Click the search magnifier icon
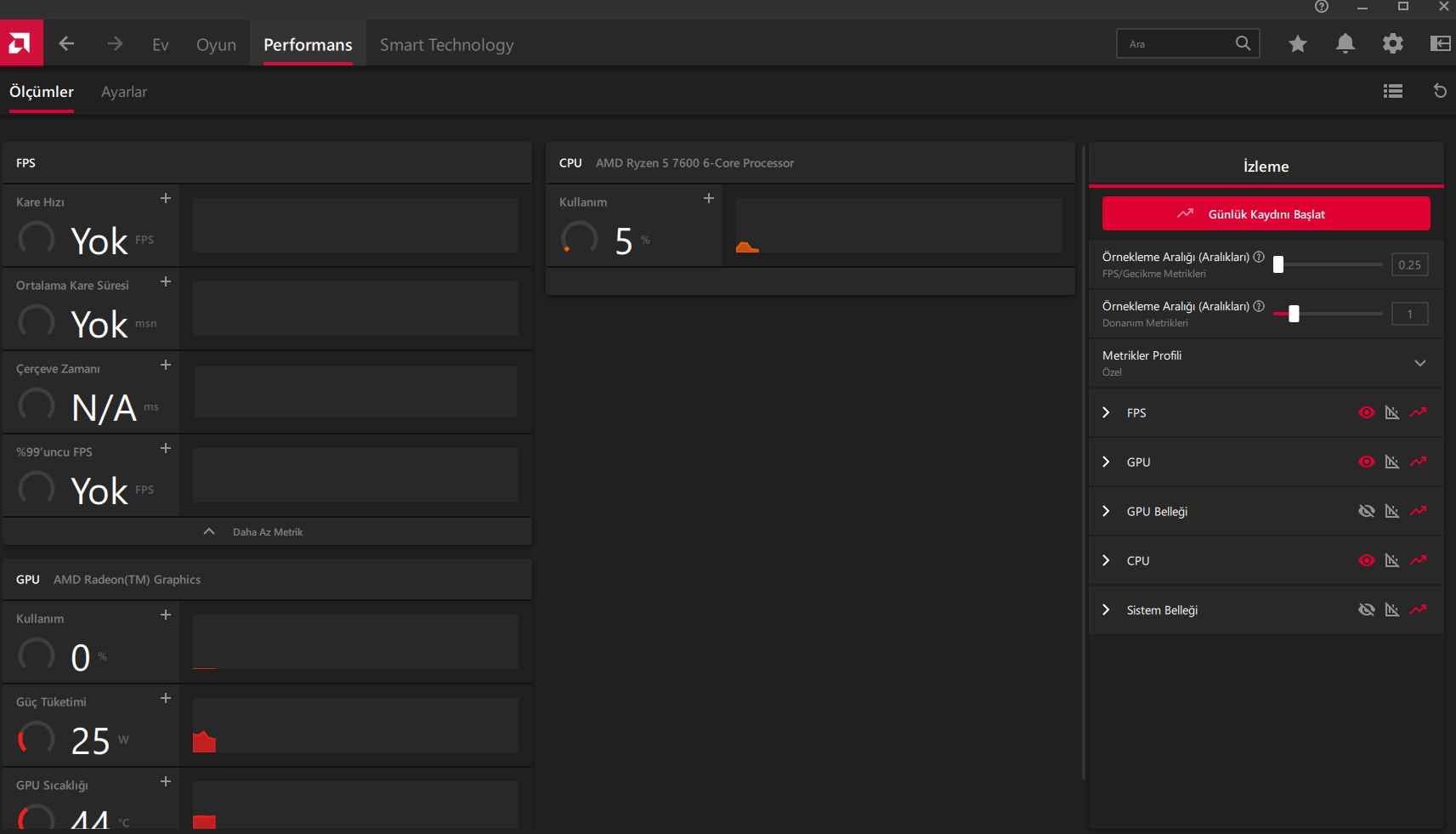1456x834 pixels. click(1243, 43)
